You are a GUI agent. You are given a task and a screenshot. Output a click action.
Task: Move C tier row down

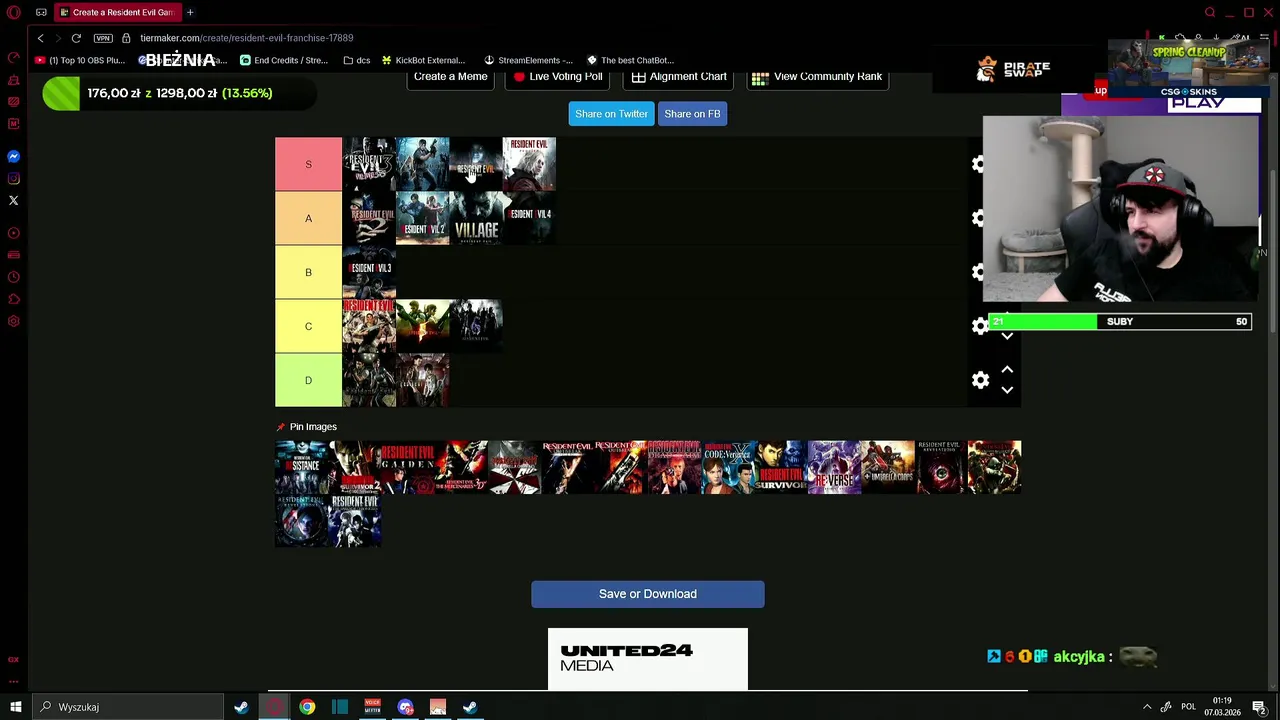(1007, 337)
